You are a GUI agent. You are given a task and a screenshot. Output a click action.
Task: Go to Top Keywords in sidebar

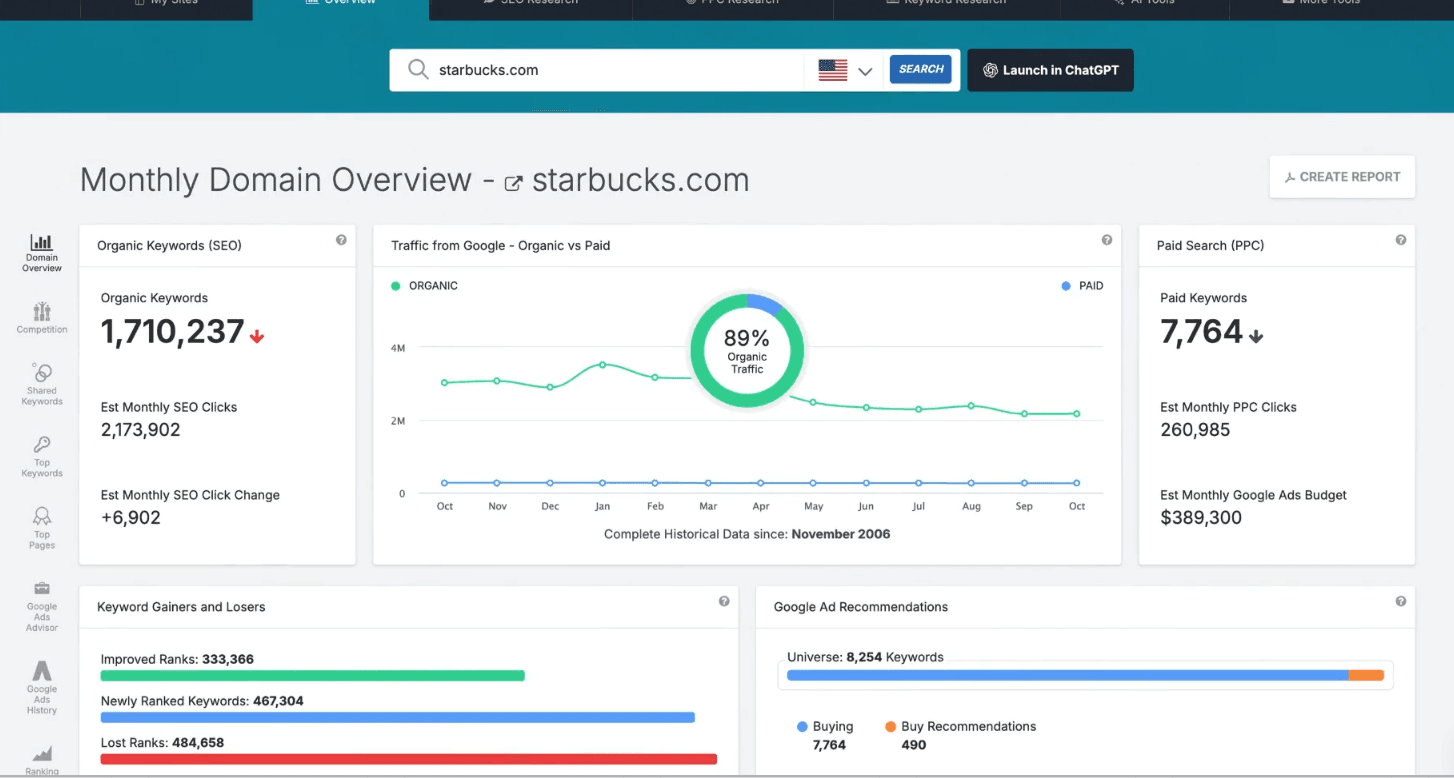click(42, 456)
